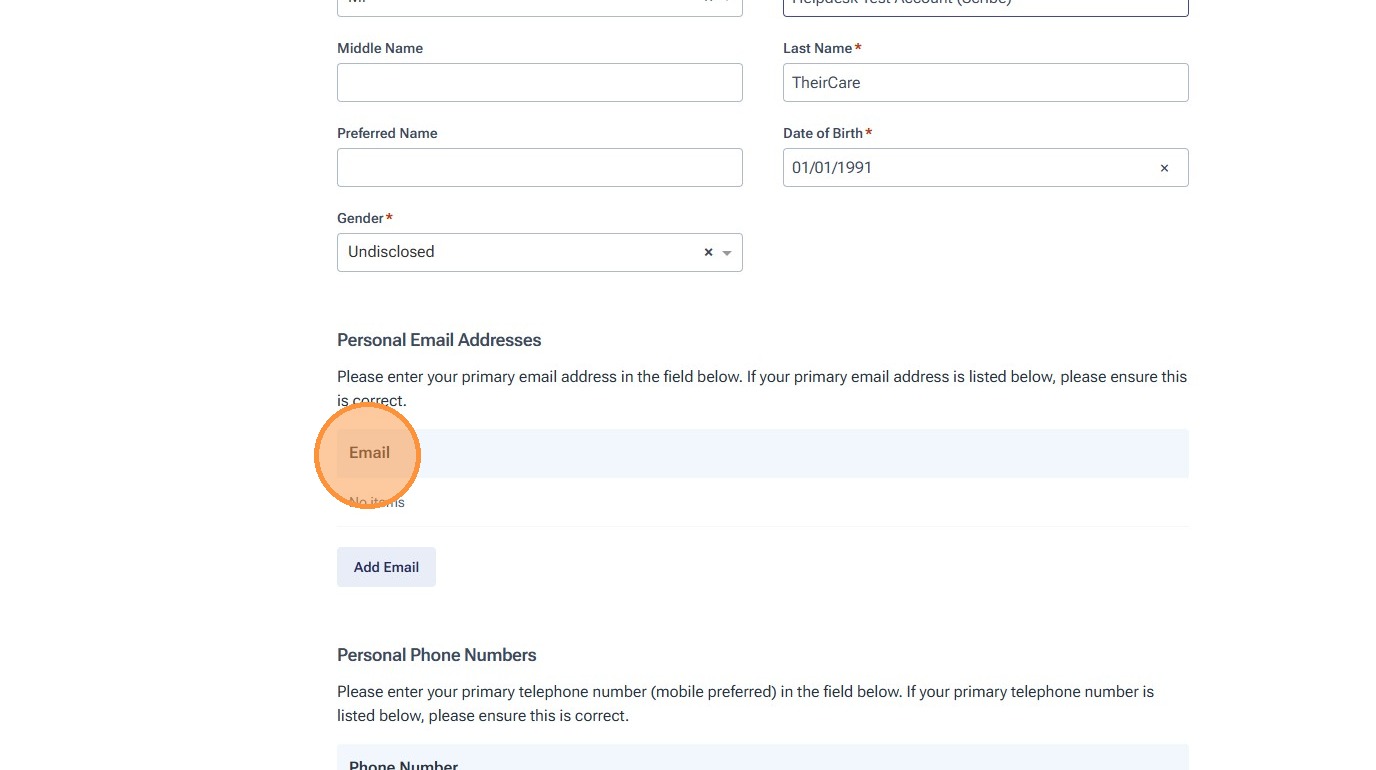The height and width of the screenshot is (770, 1376).
Task: Click the Personal Email Addresses heading
Action: click(439, 340)
